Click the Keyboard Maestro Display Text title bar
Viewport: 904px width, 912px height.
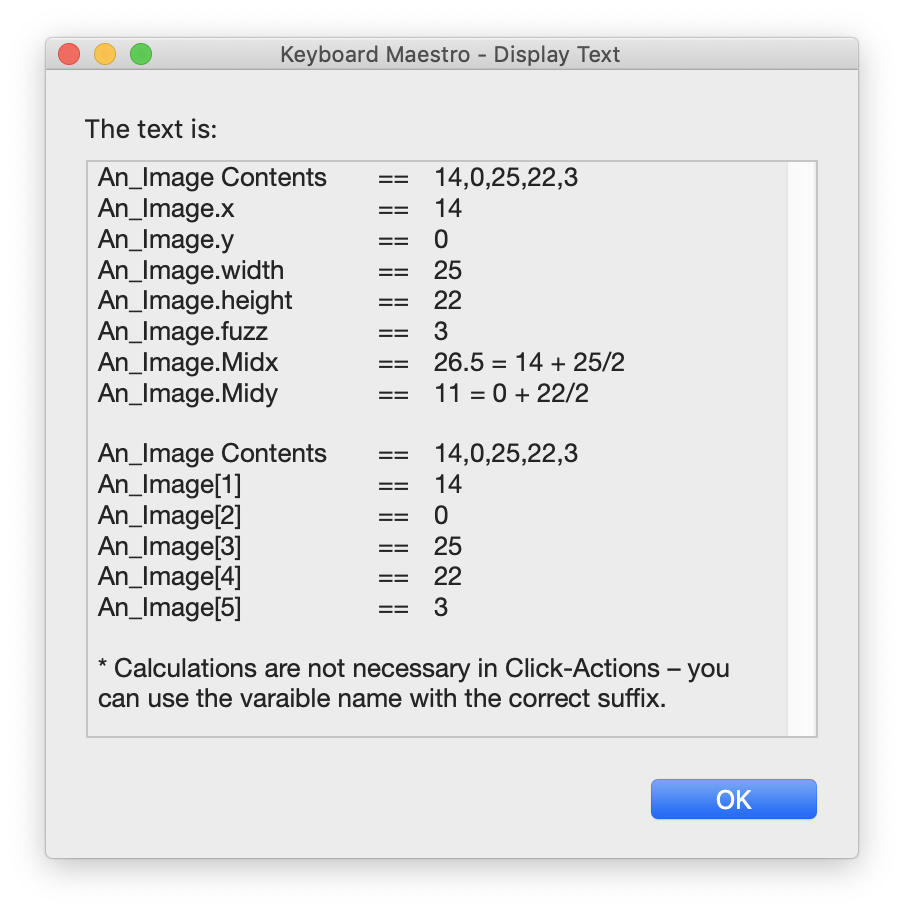coord(452,54)
